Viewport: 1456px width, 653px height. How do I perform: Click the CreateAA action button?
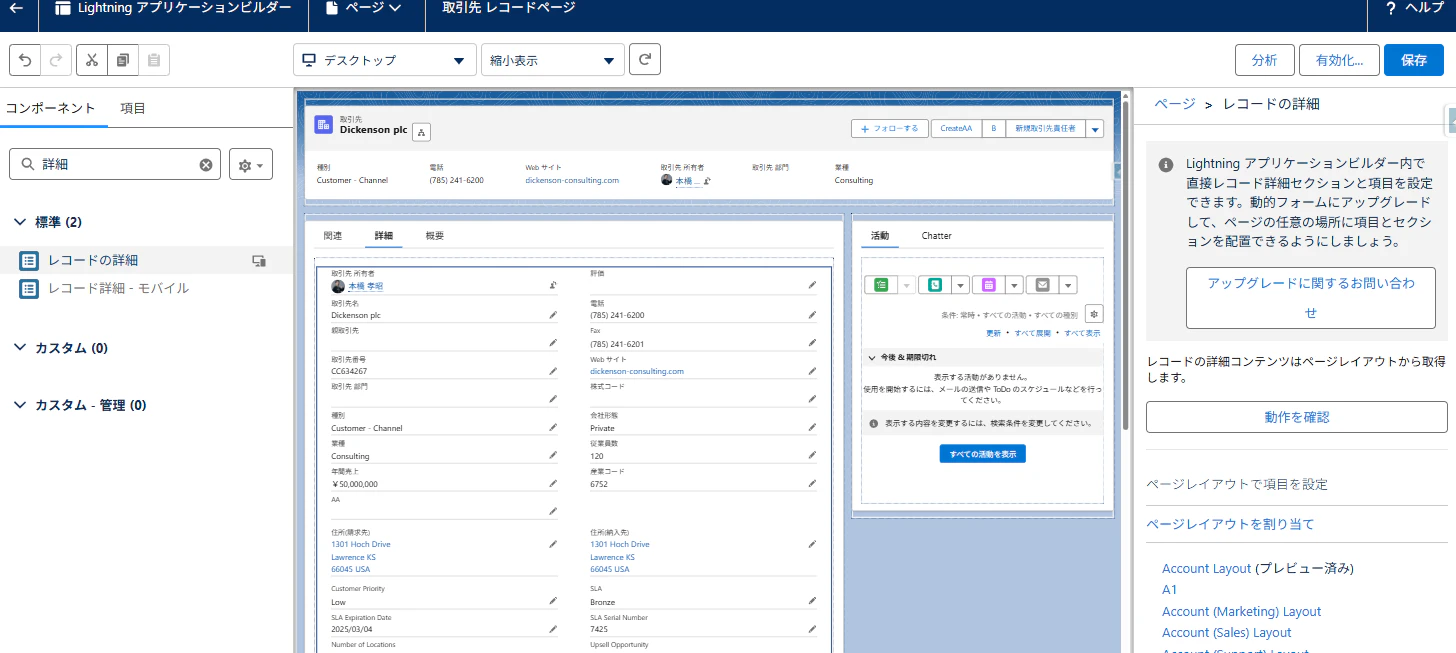(956, 129)
